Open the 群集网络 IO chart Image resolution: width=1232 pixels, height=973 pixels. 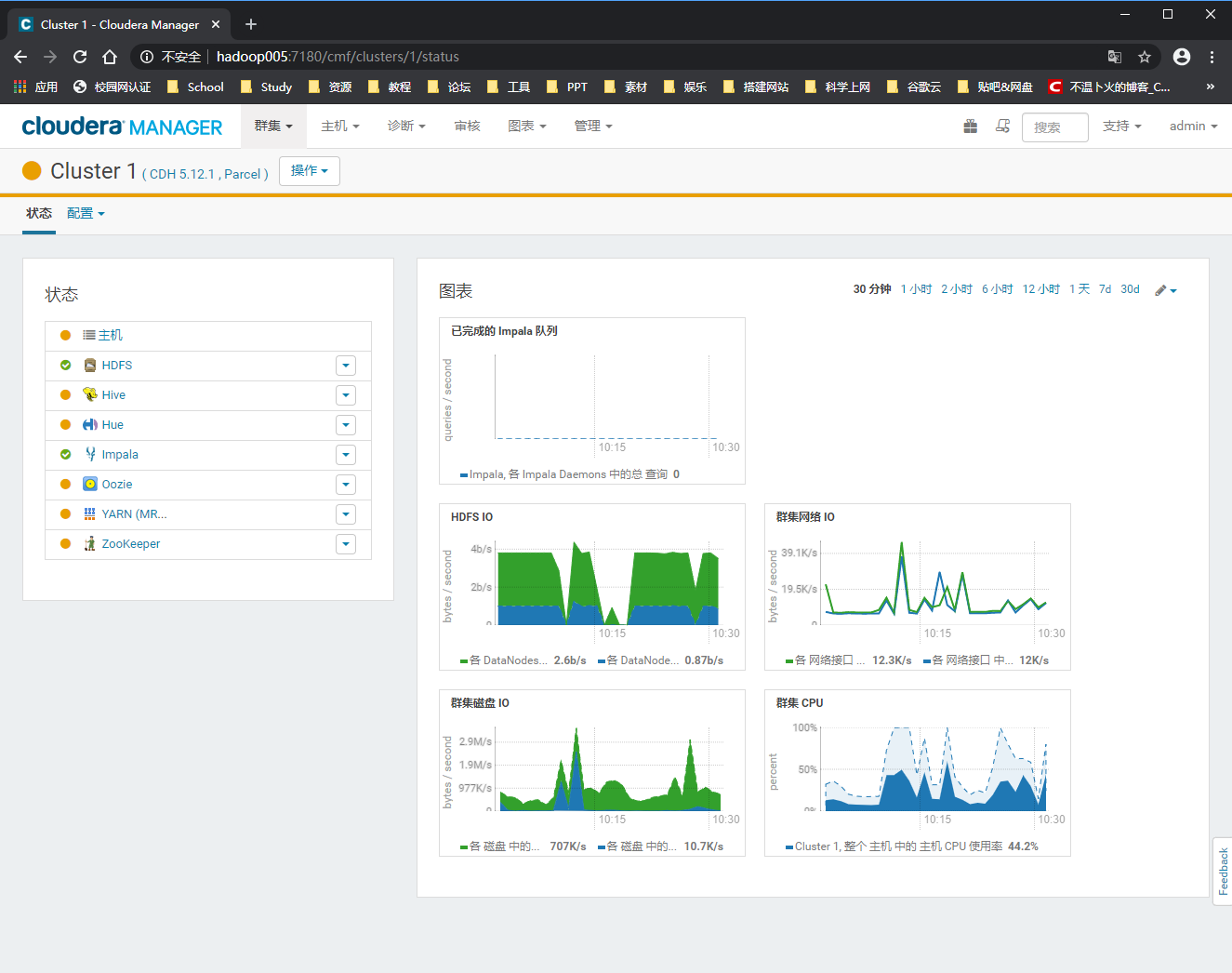point(918,586)
